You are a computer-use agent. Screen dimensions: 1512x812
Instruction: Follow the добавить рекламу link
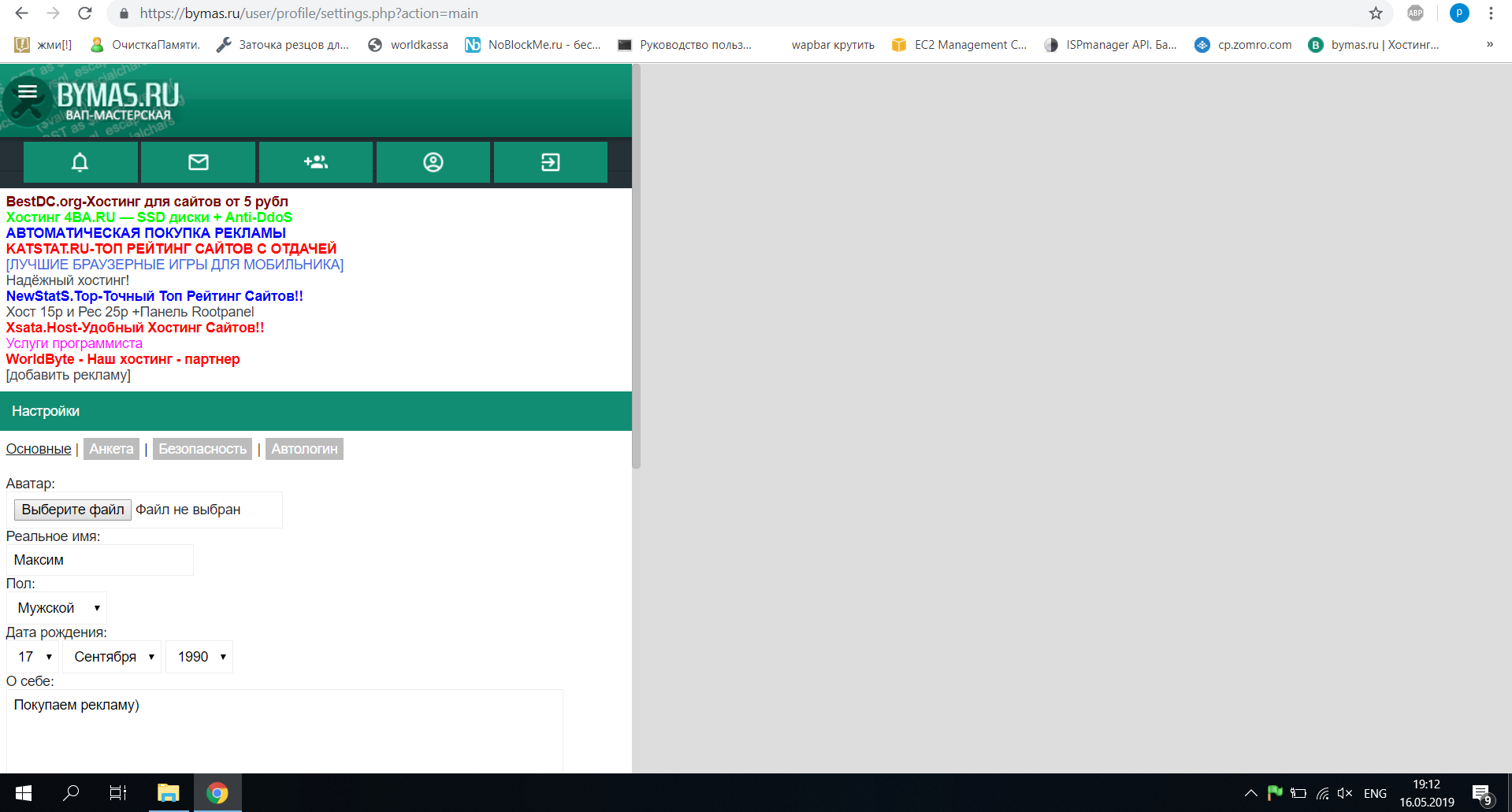click(69, 375)
